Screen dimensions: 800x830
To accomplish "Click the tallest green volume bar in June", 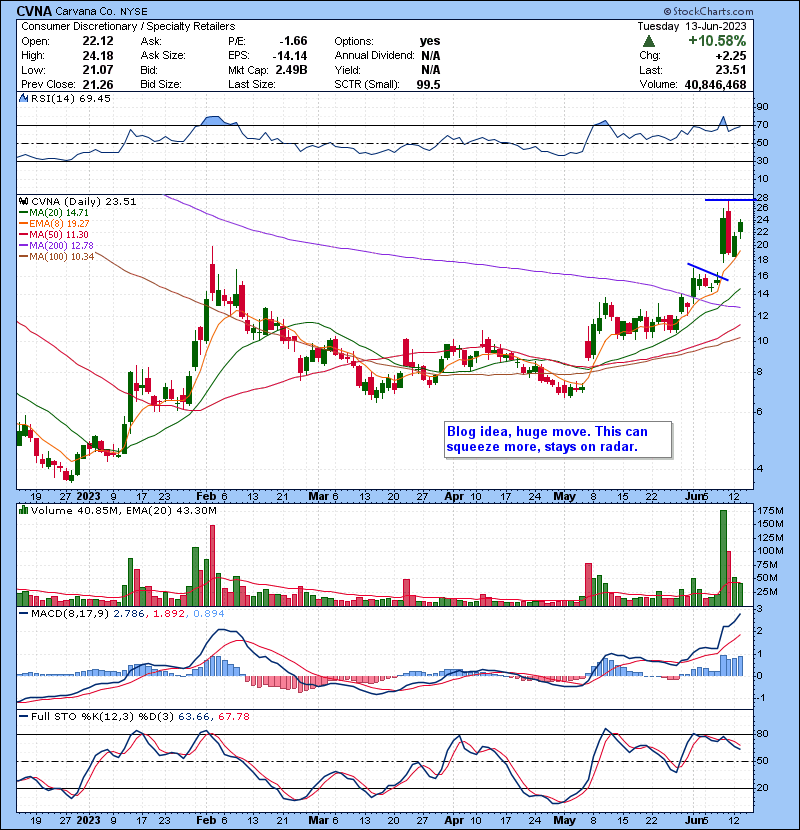I will pyautogui.click(x=724, y=558).
